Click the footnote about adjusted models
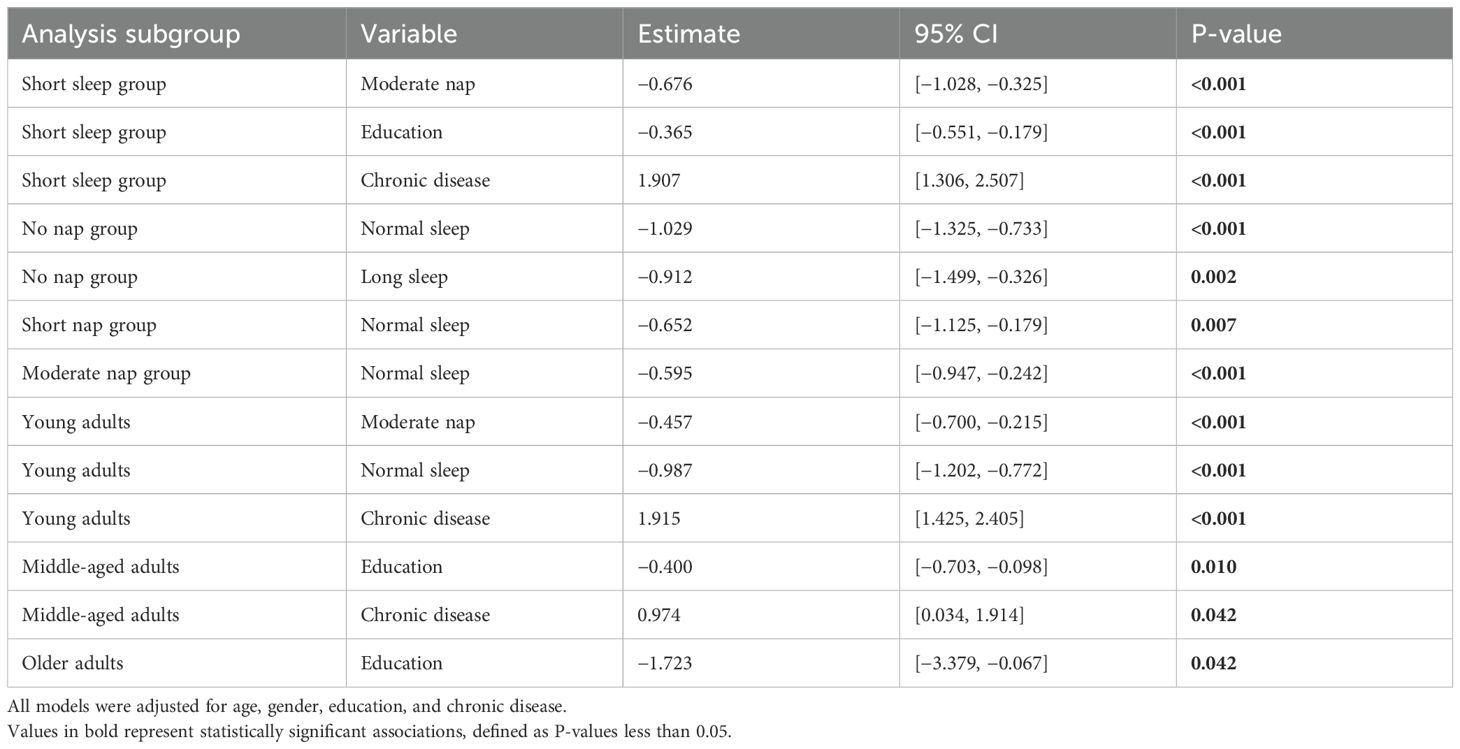This screenshot has width=1460, height=749. click(x=292, y=709)
